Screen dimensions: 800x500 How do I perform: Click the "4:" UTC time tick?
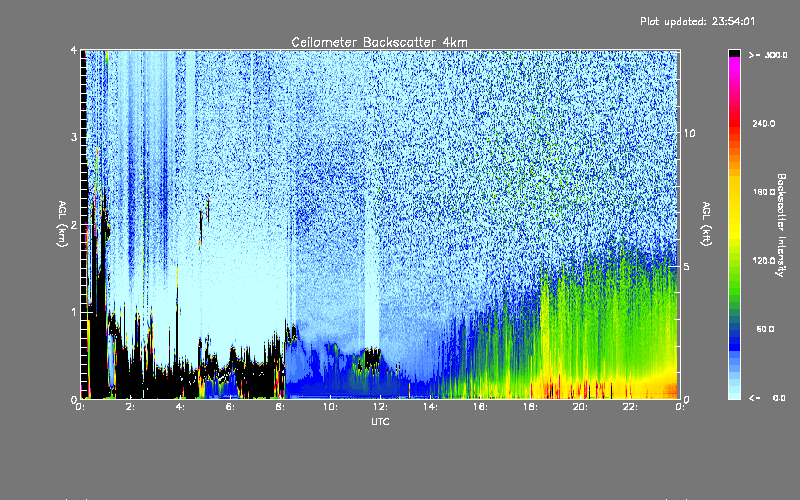pyautogui.click(x=181, y=407)
